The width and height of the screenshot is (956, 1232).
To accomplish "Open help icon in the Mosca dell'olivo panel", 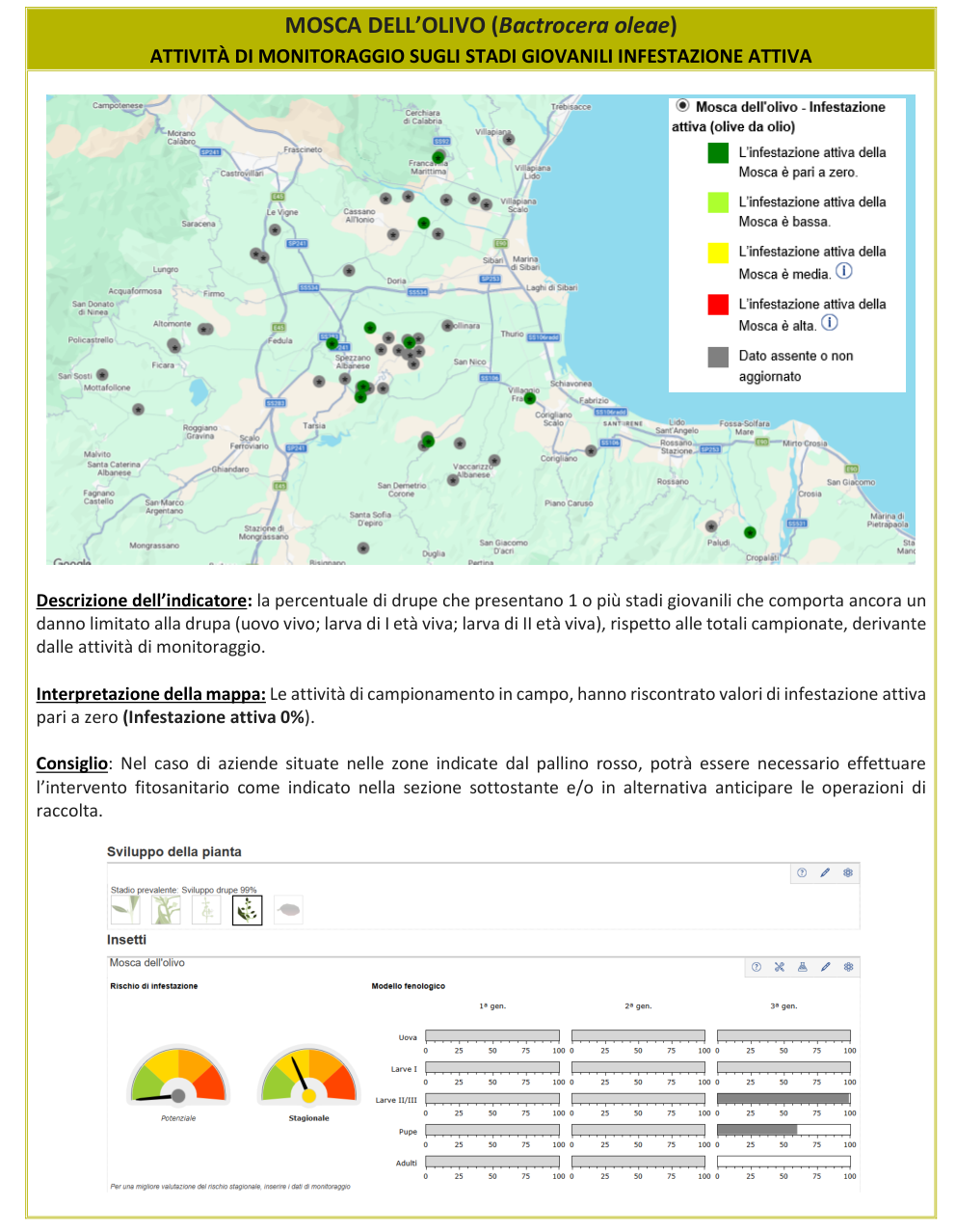I will click(x=757, y=967).
